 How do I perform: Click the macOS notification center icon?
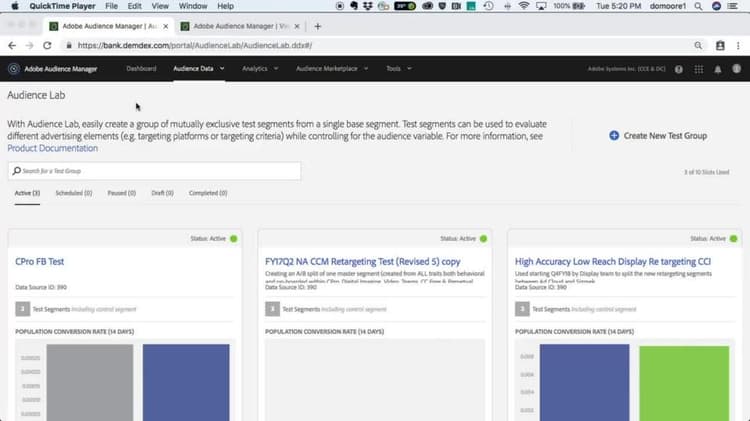point(733,6)
